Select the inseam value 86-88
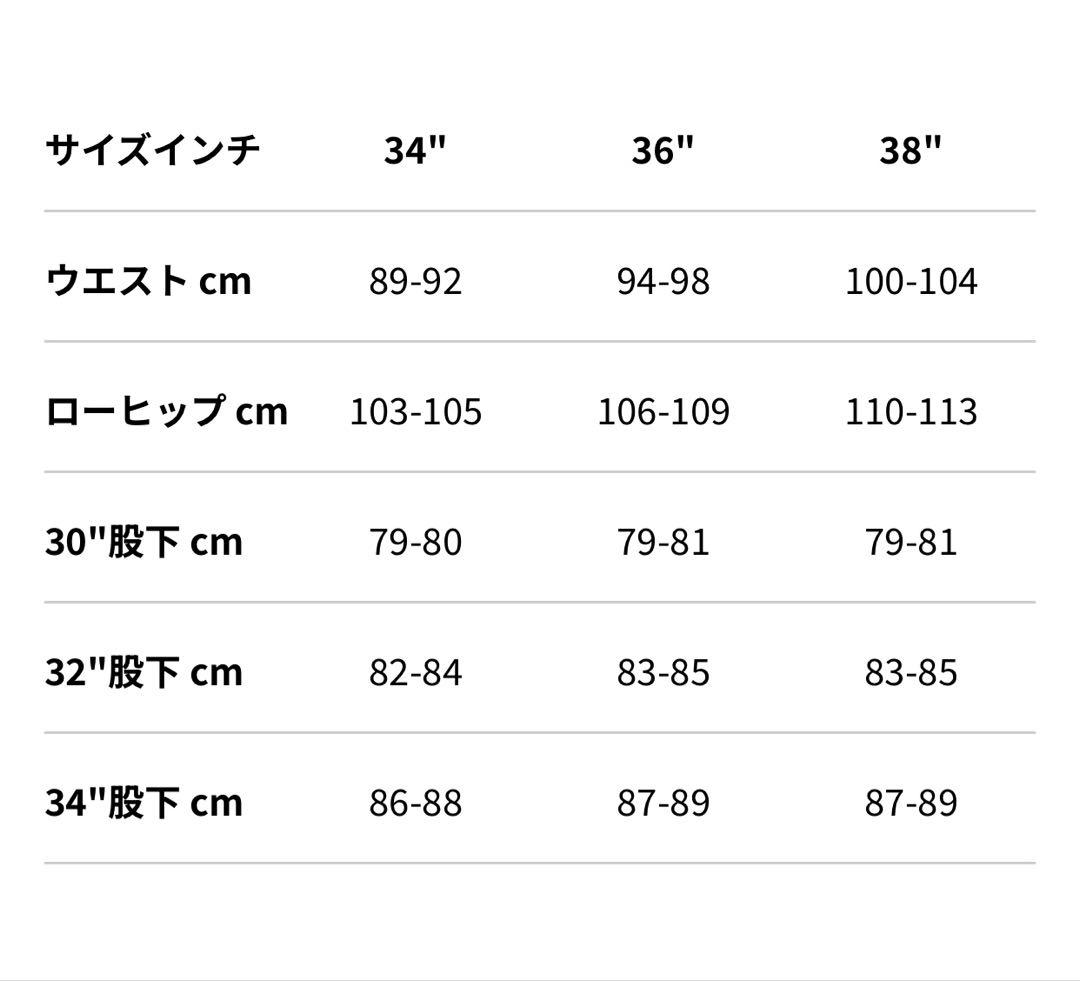1080x981 pixels. point(415,802)
